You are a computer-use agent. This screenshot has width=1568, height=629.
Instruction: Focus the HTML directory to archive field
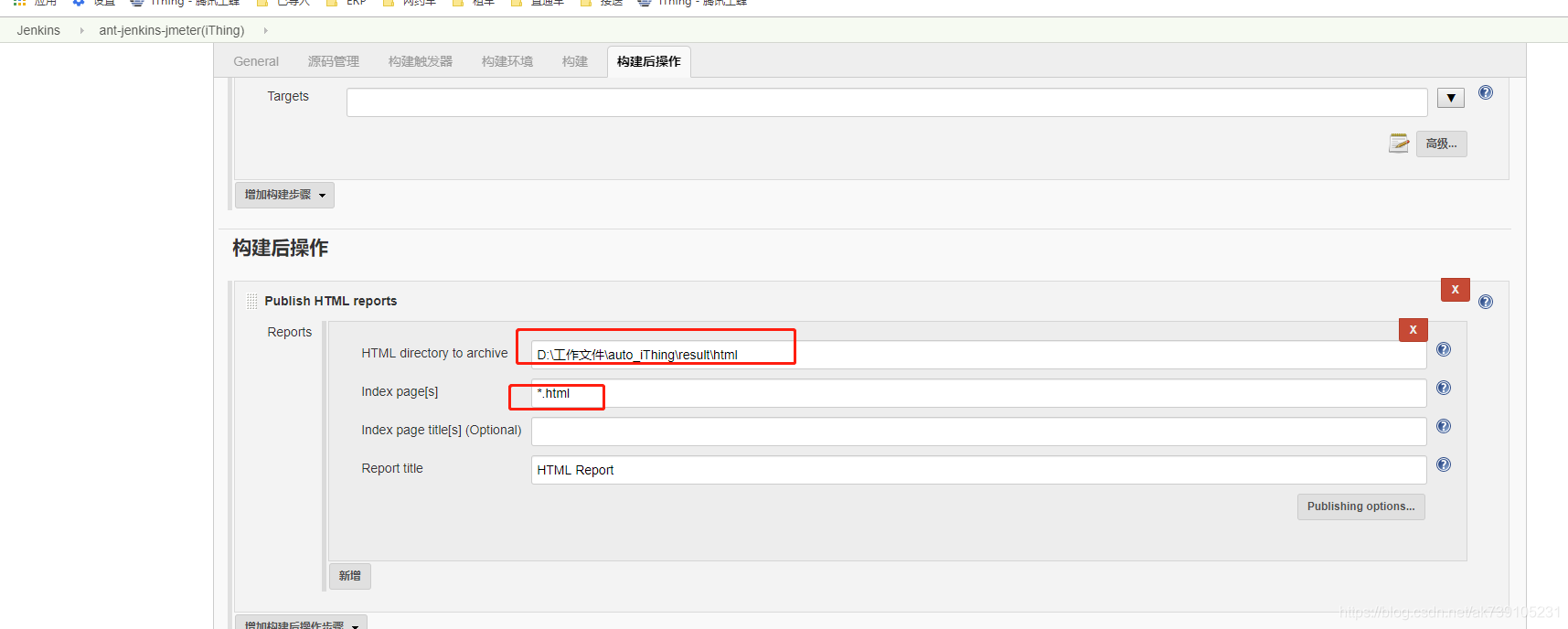click(x=978, y=355)
